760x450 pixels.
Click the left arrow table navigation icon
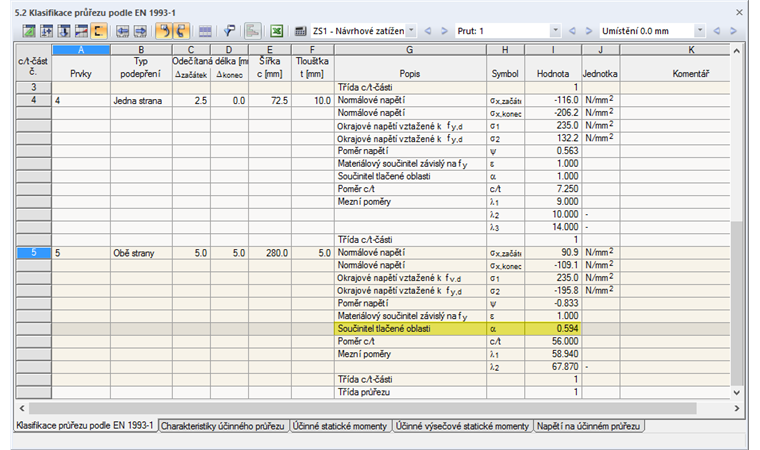pos(123,32)
